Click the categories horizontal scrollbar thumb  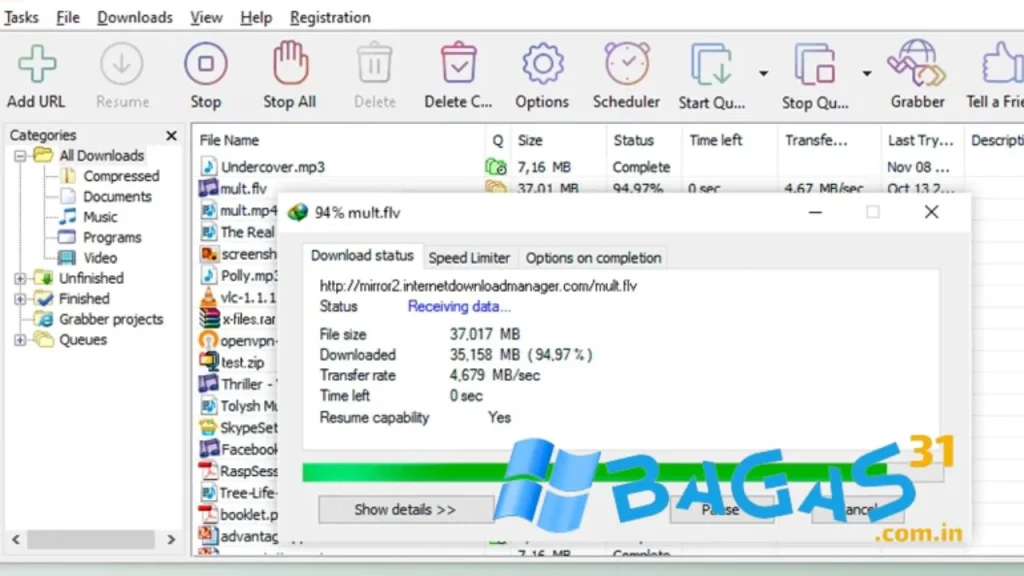[91, 539]
